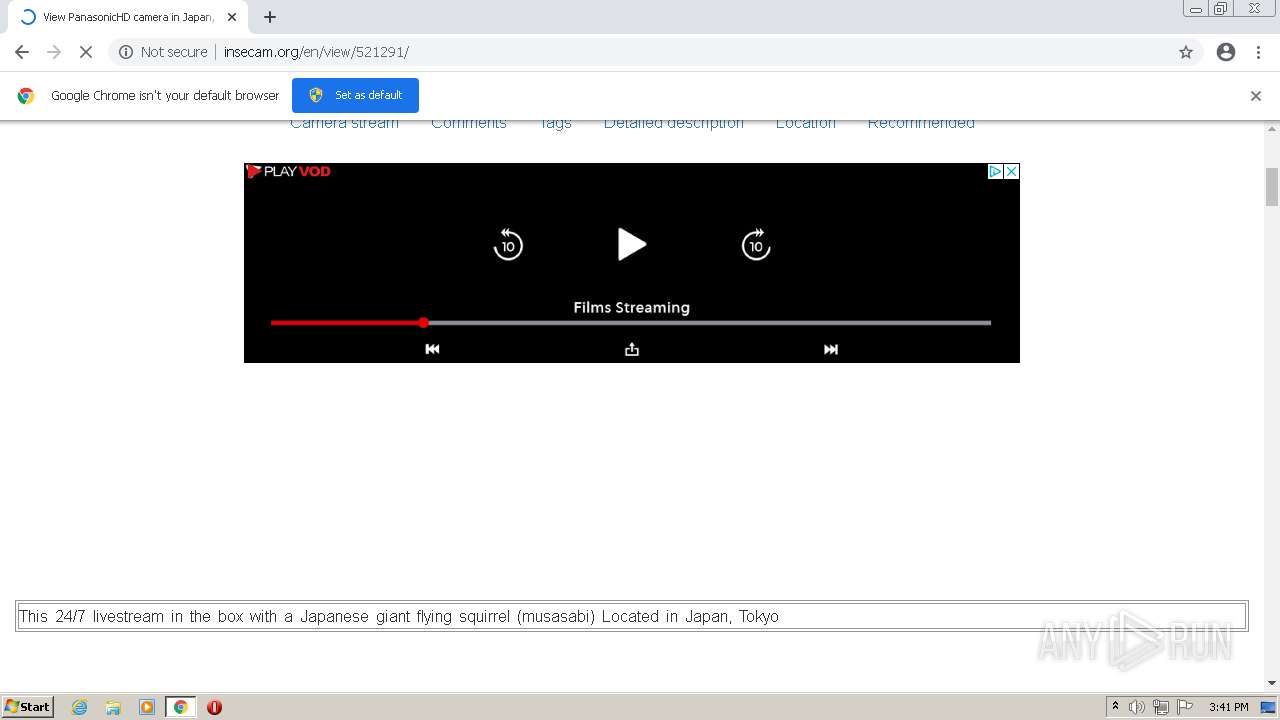
Task: Open File Explorer from the taskbar
Action: pyautogui.click(x=113, y=707)
